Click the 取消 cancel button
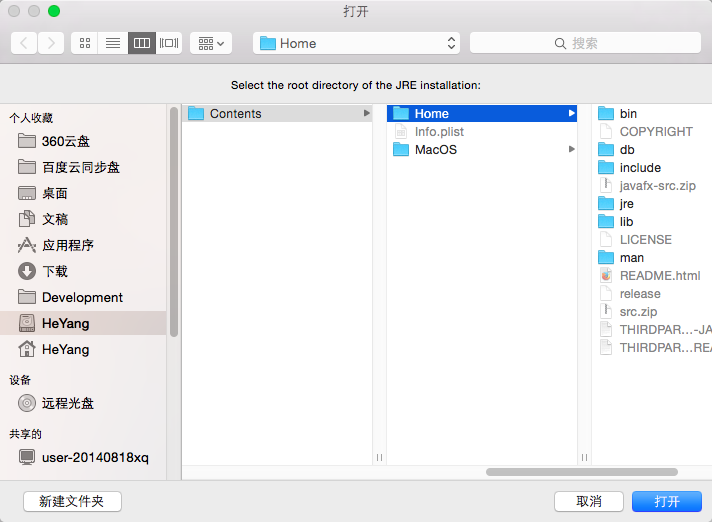 tap(589, 502)
